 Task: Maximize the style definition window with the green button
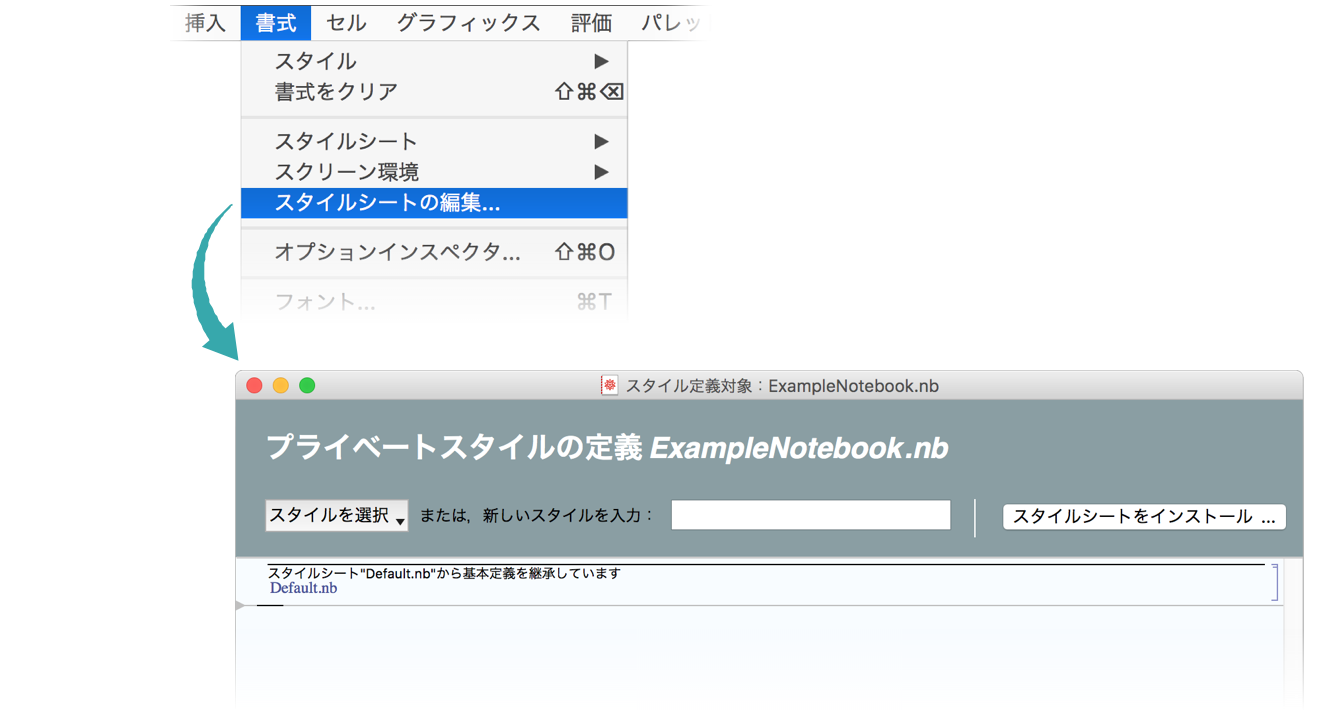coord(307,385)
